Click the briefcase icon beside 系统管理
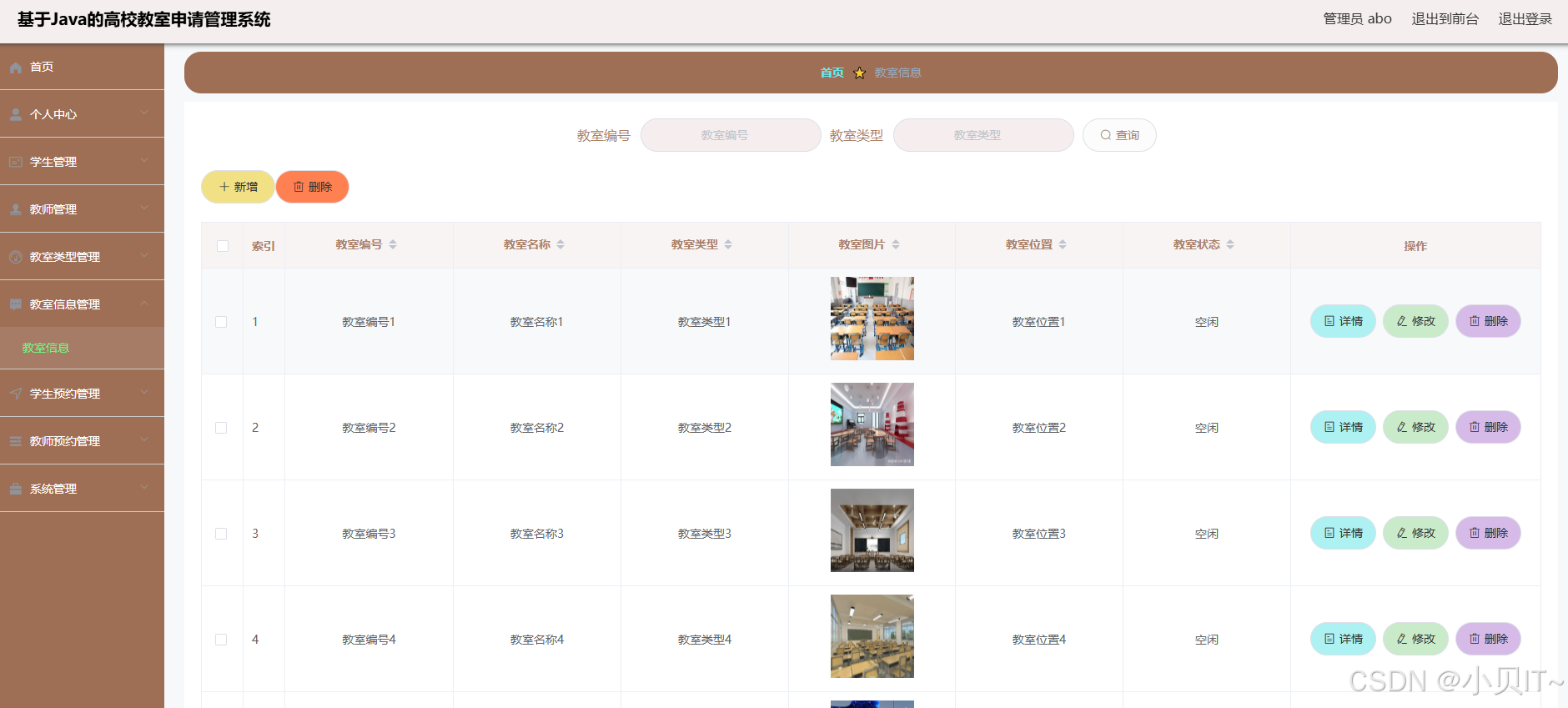The image size is (1568, 708). coord(16,490)
